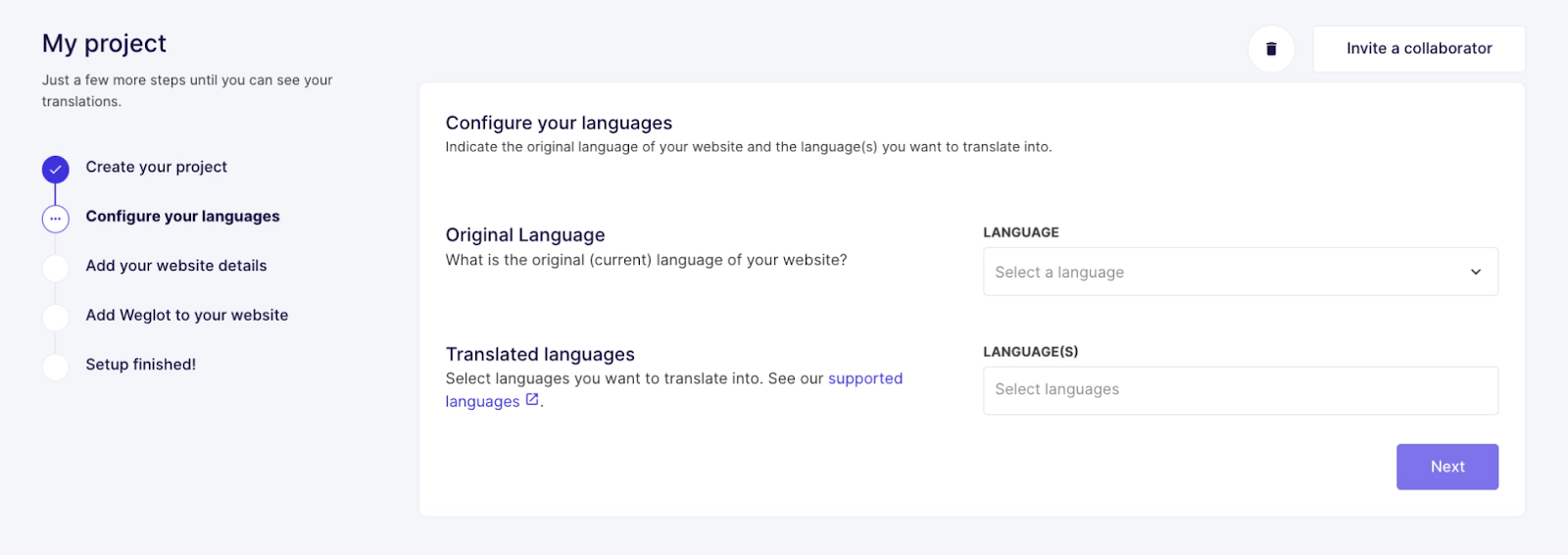Click the in-progress ellipsis step icon

pos(56,219)
